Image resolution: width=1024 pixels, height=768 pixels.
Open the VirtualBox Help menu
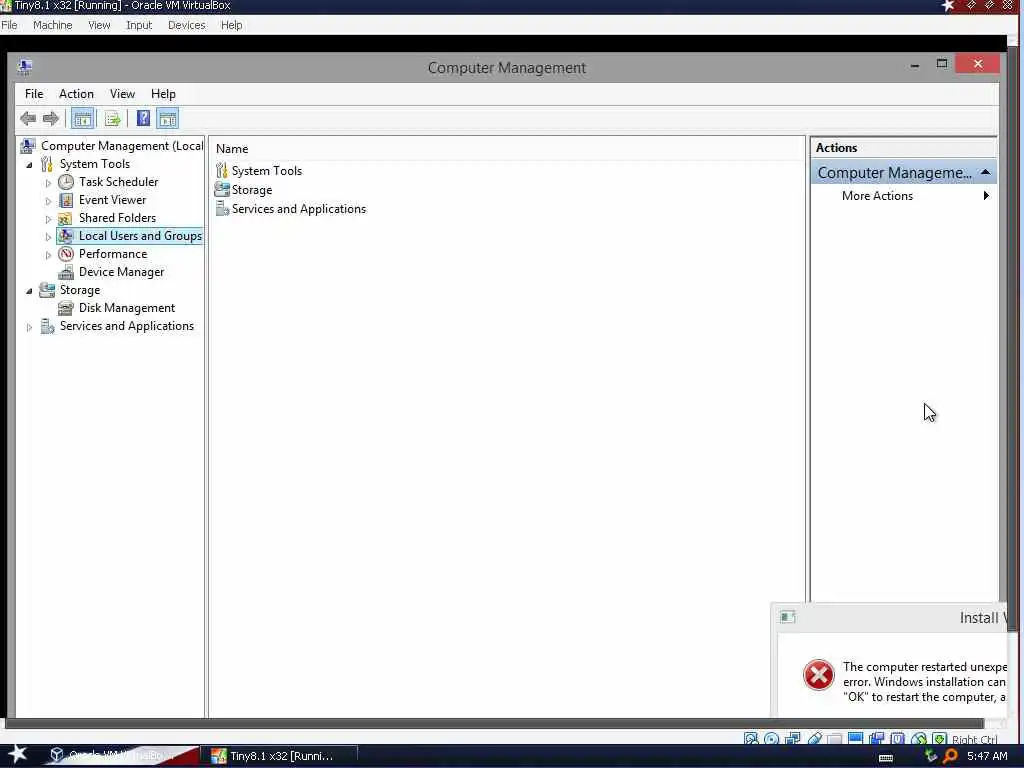click(x=232, y=25)
